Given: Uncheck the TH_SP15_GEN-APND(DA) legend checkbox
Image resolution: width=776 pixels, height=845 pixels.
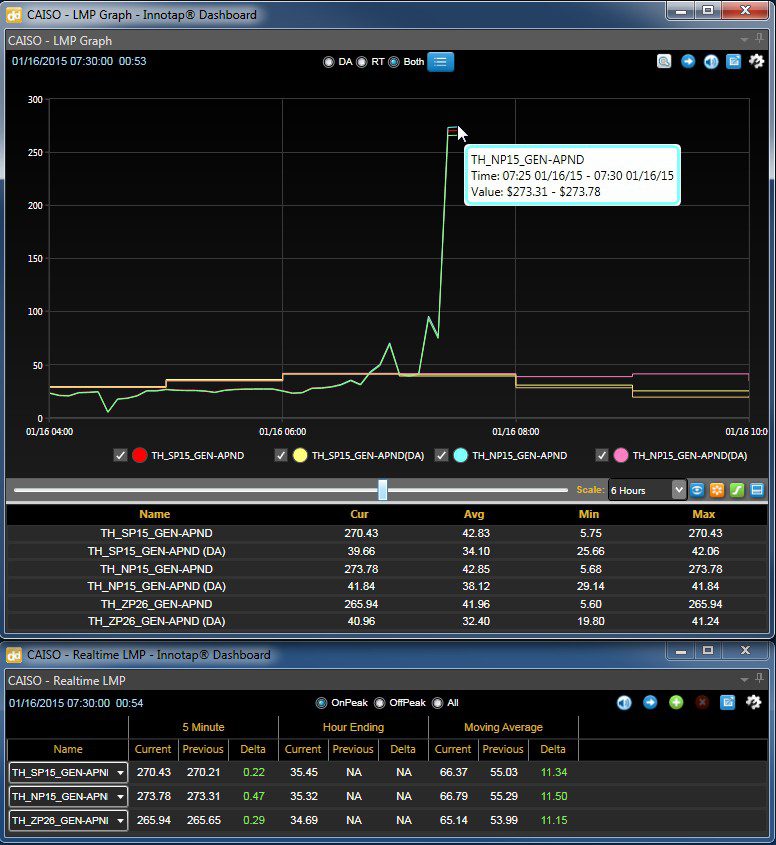Looking at the screenshot, I should (281, 455).
